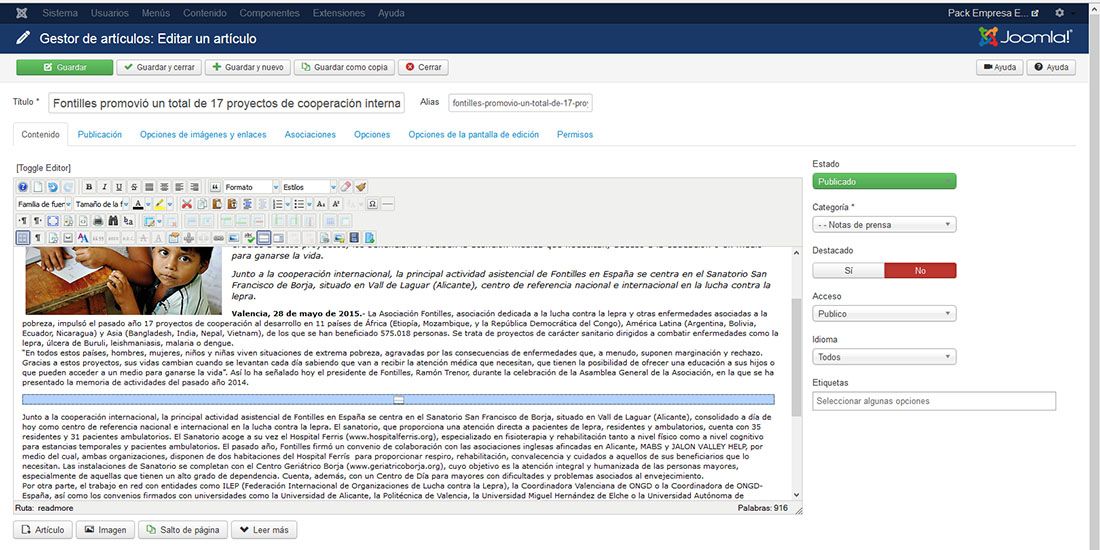Open search with the binoculars icon
This screenshot has height=550, width=1100.
pos(113,221)
